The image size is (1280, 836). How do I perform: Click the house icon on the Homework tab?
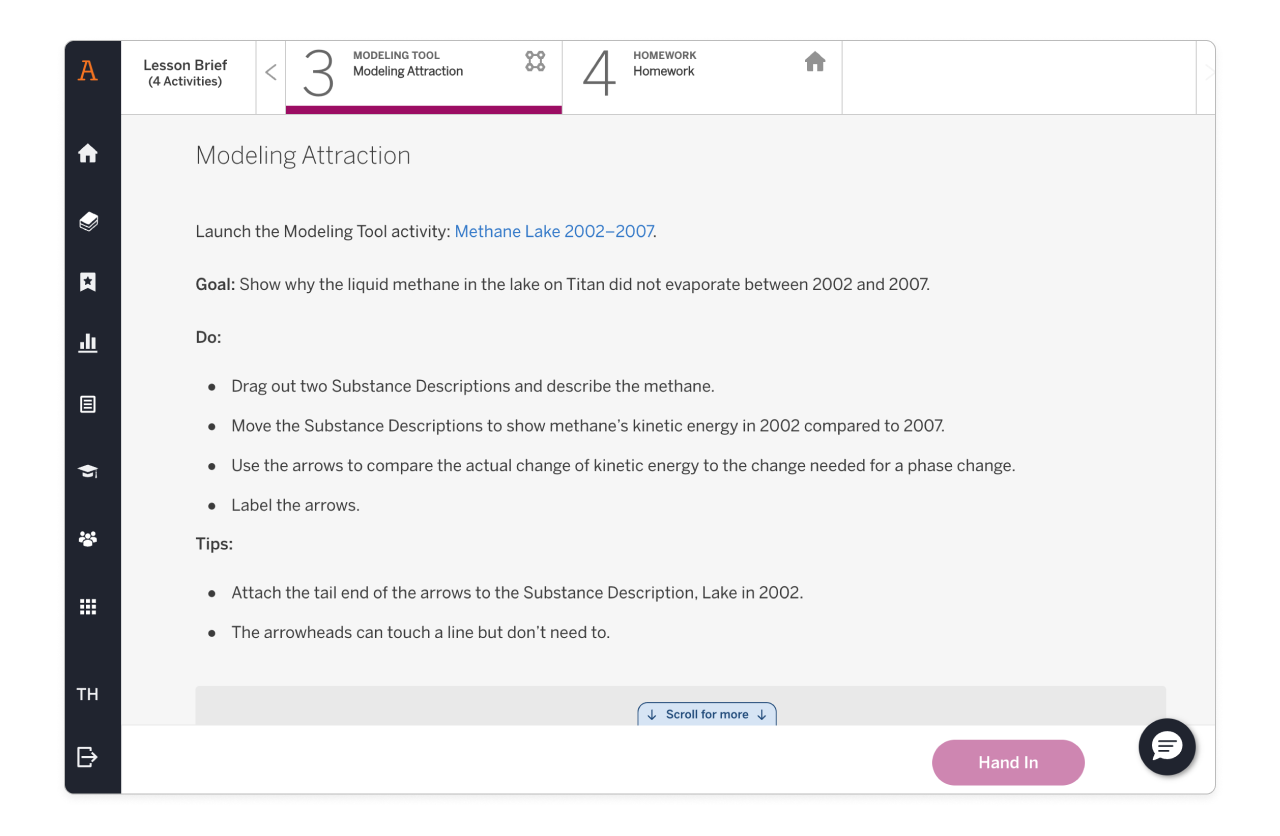pyautogui.click(x=815, y=62)
